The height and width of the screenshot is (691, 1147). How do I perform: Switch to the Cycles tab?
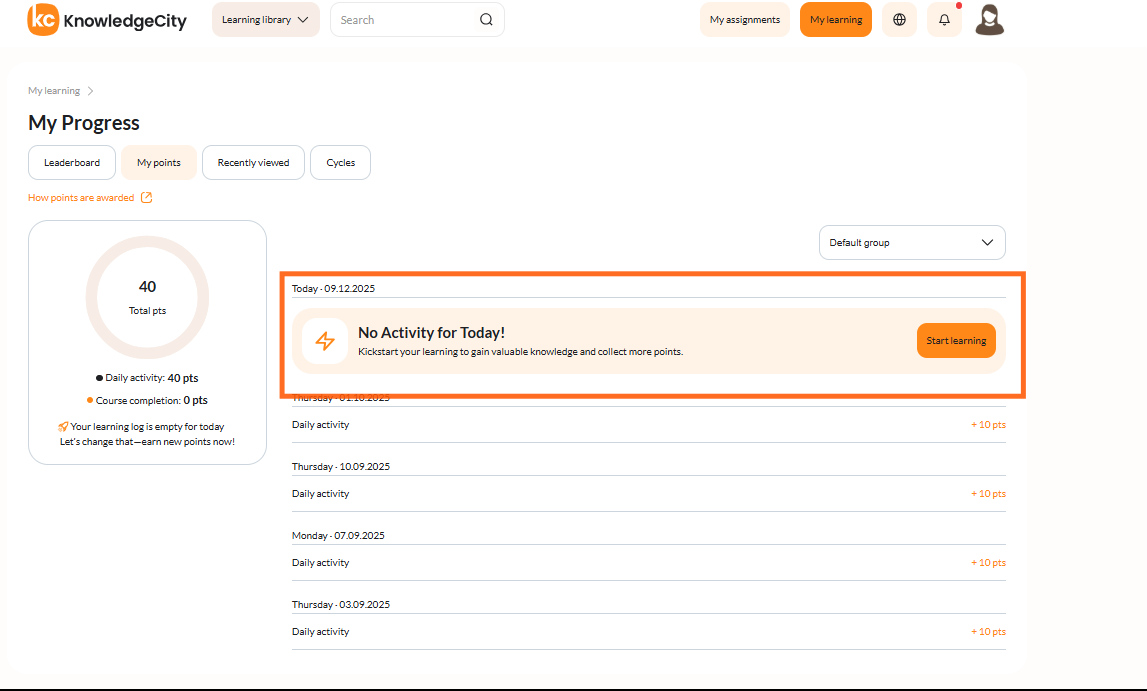pyautogui.click(x=340, y=162)
